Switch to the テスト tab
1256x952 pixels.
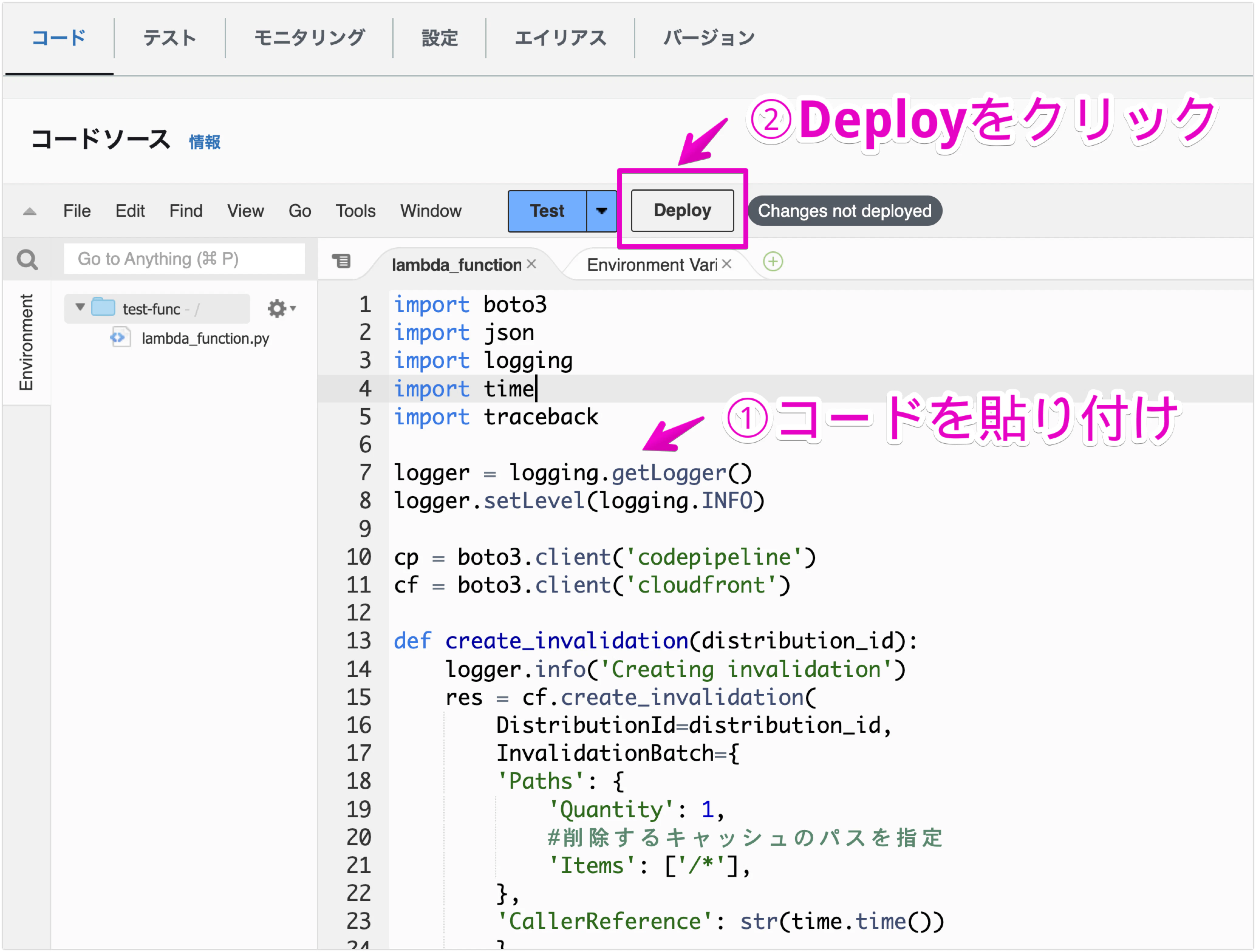[169, 38]
